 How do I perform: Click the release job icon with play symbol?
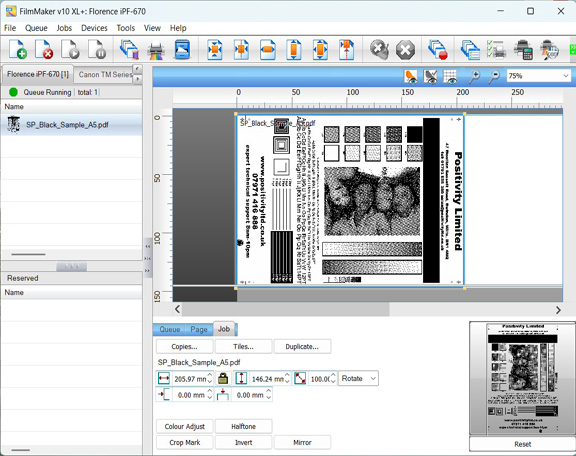[x=70, y=49]
